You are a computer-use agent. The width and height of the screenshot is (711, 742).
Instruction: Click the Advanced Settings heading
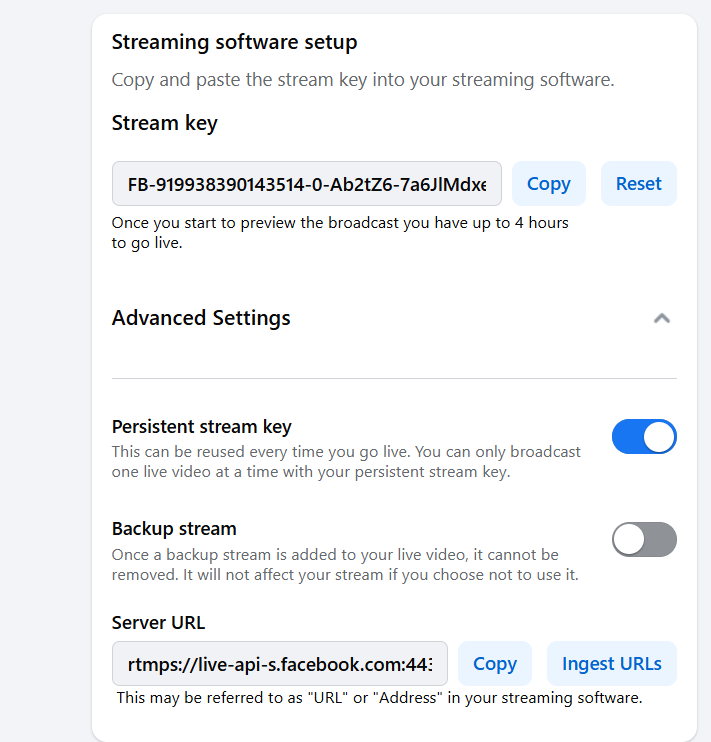(x=201, y=318)
